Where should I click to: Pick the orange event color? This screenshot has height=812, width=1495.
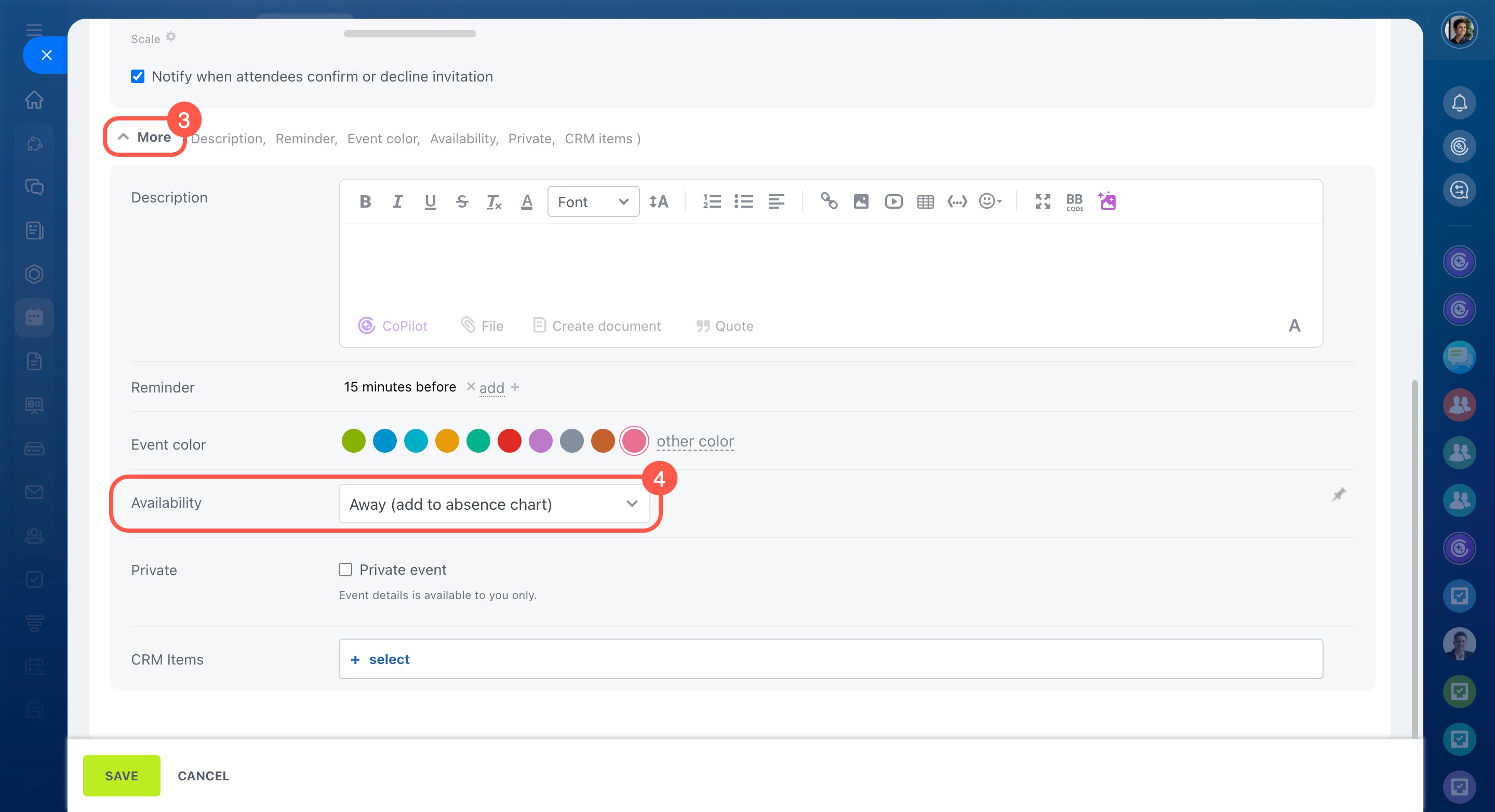(x=447, y=441)
